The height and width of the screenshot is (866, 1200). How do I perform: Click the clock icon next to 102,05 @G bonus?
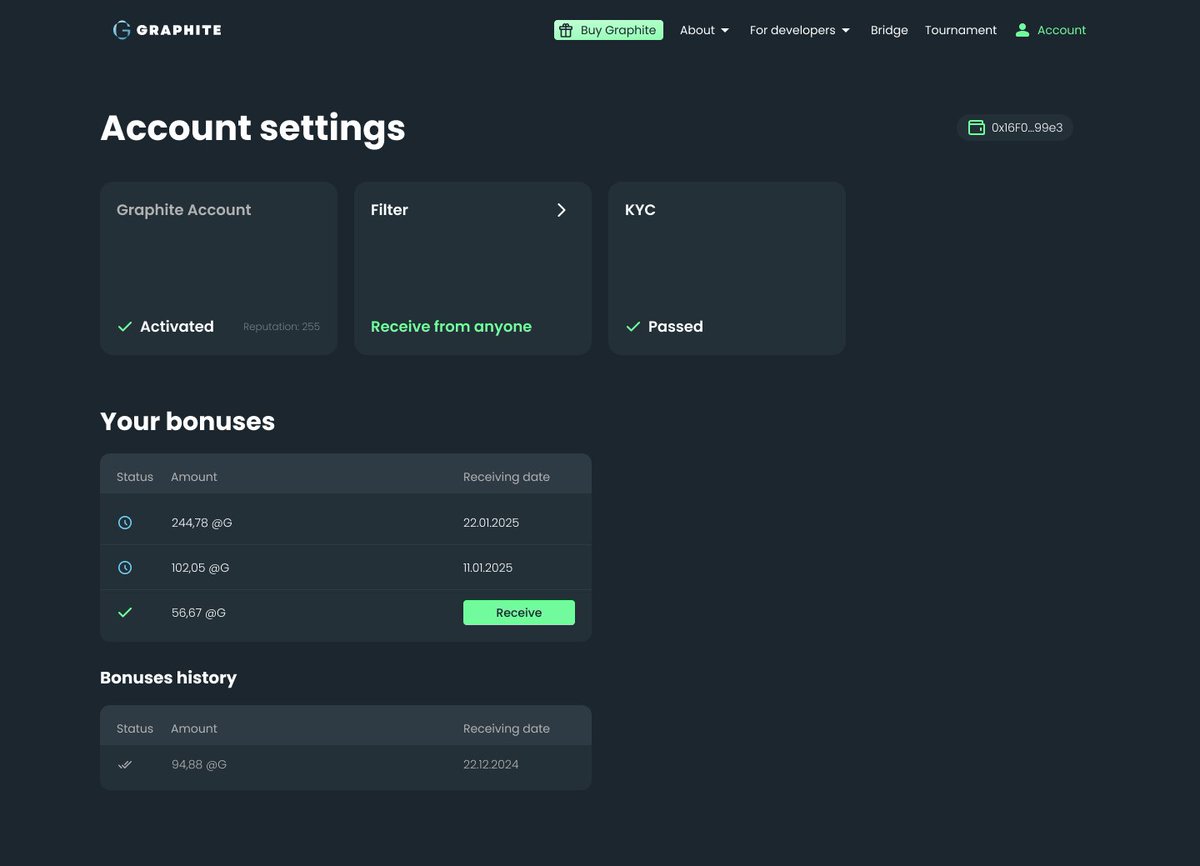click(x=124, y=567)
